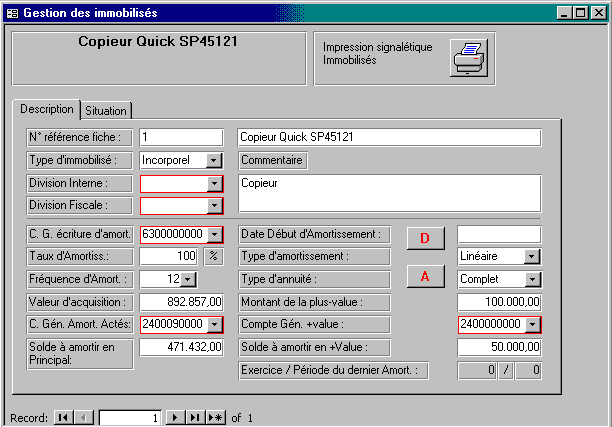Print the immobilisés signalétique report
Screen dimensions: 612x427
[469, 58]
